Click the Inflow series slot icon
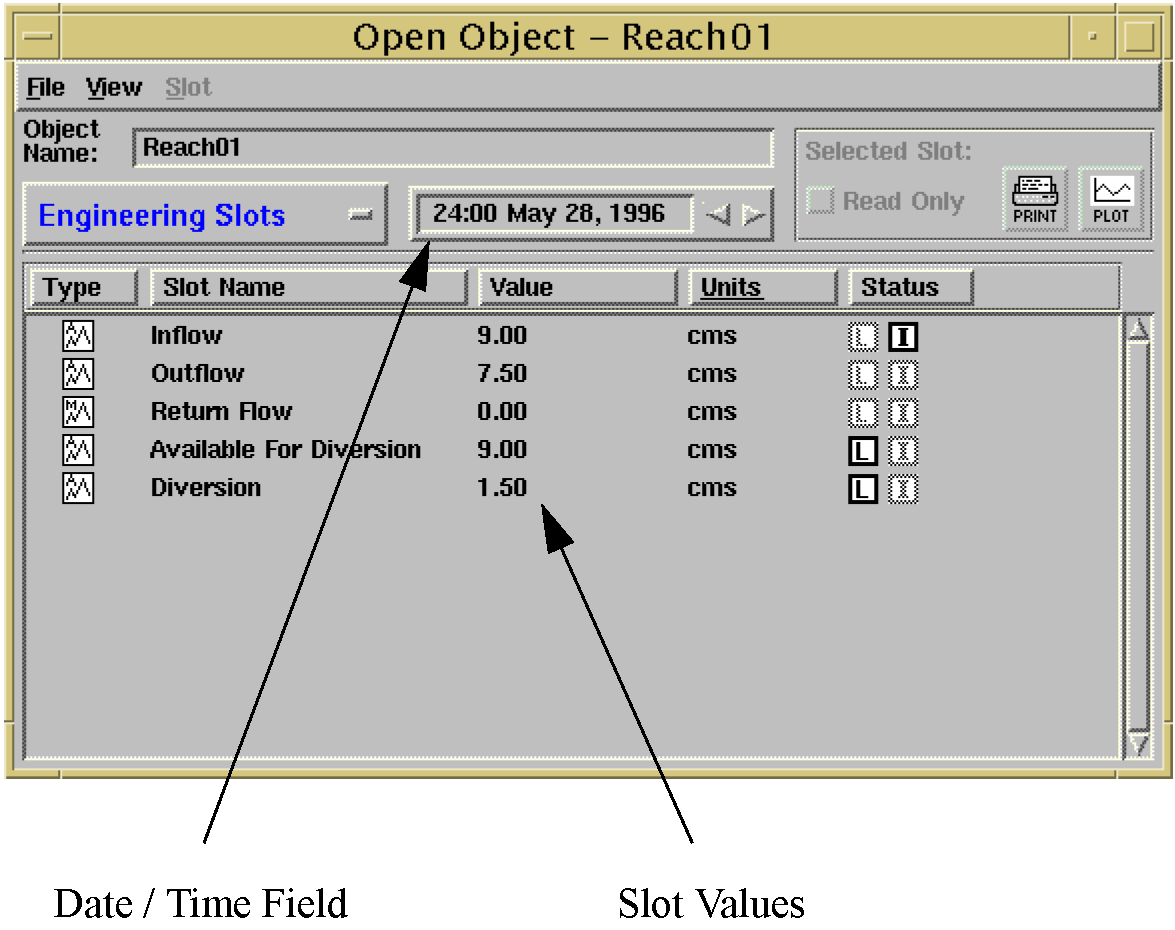Screen dimensions: 1175x930 coord(78,336)
